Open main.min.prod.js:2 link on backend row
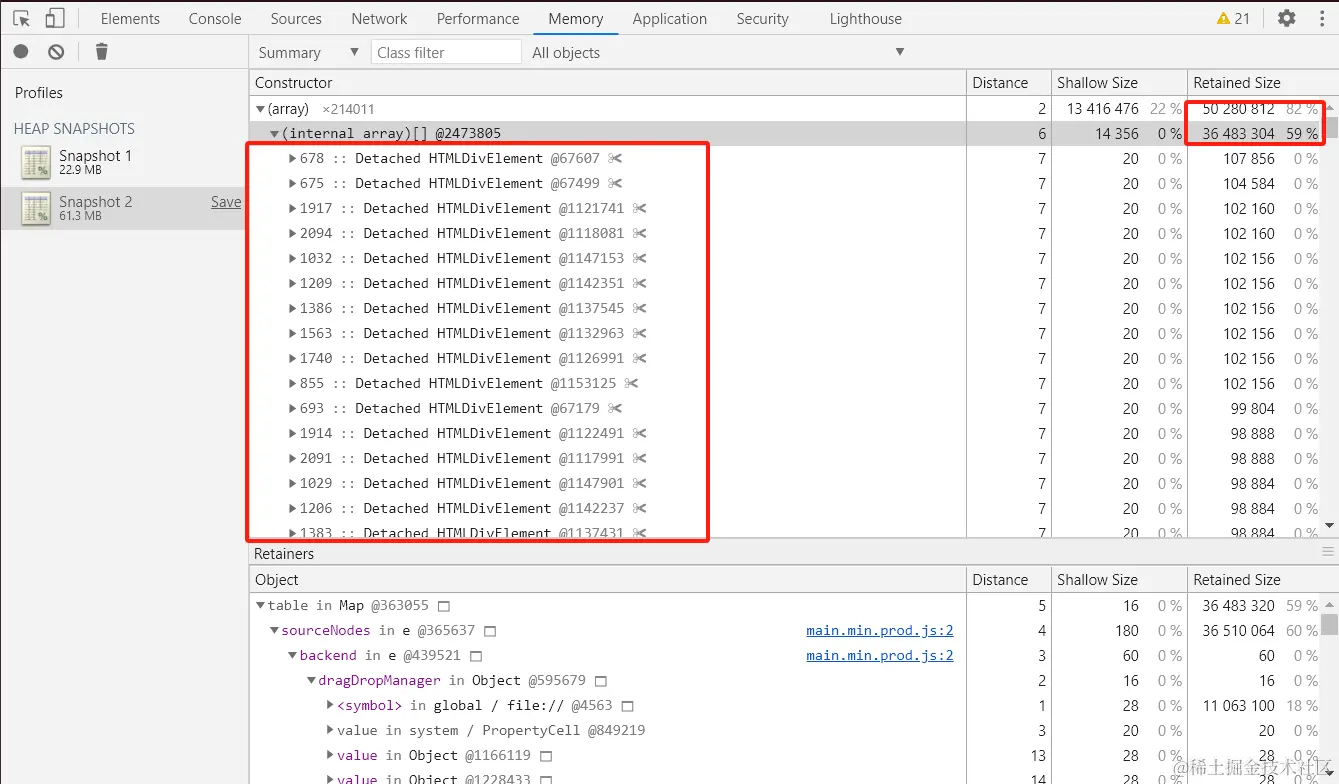Screen dimensions: 1339x784 click(880, 656)
